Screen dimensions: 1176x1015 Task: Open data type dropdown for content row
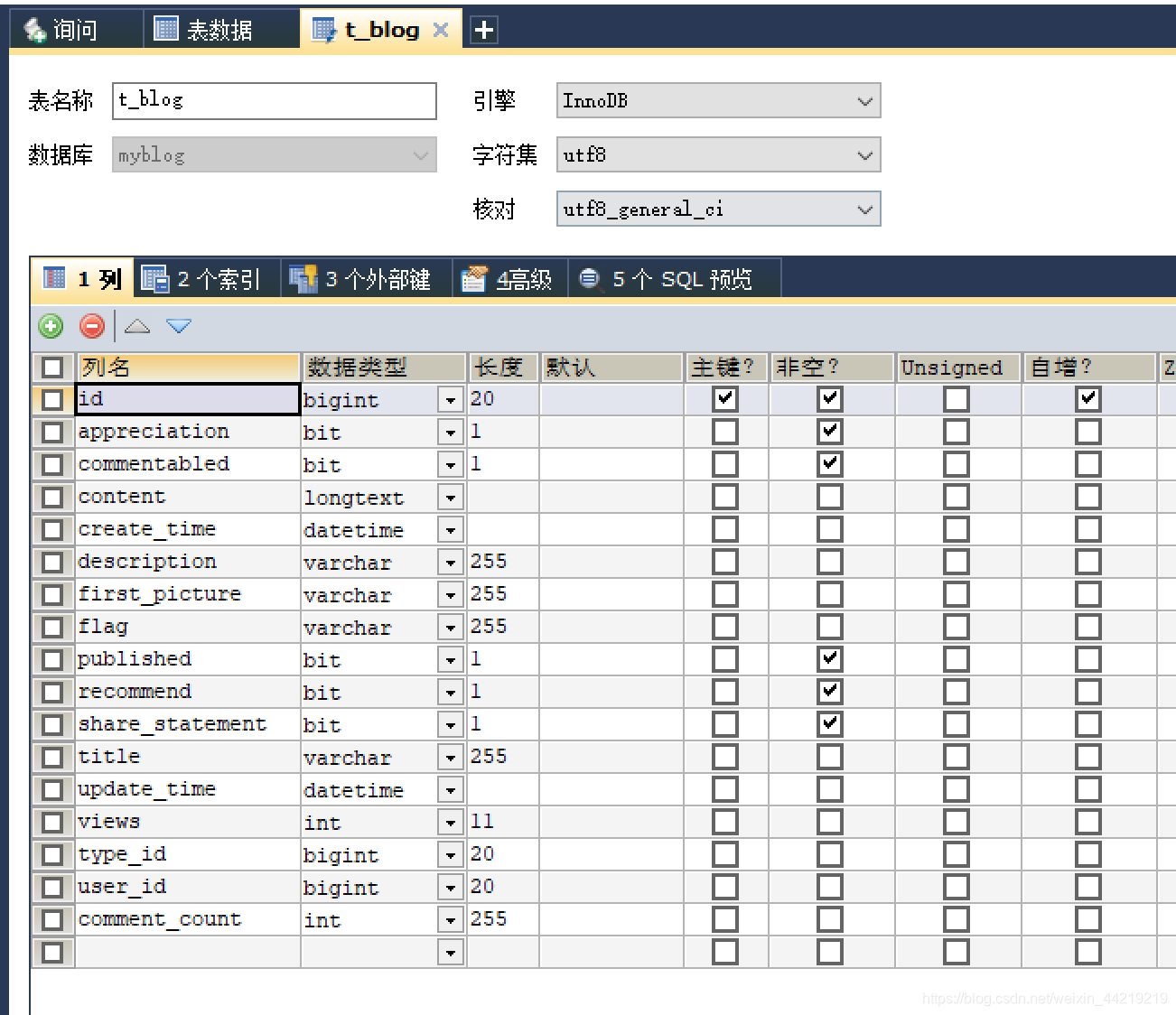coord(451,498)
